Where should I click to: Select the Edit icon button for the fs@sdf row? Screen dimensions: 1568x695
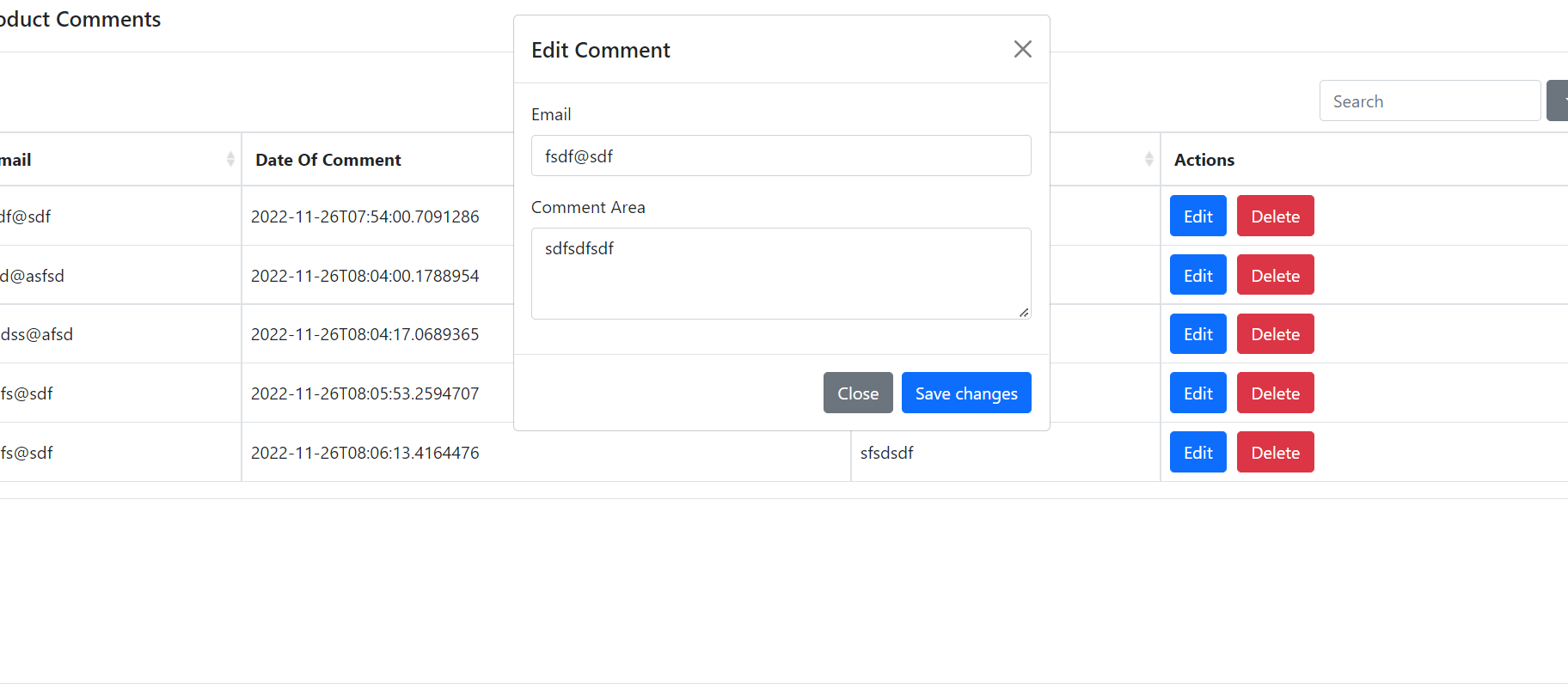1197,393
